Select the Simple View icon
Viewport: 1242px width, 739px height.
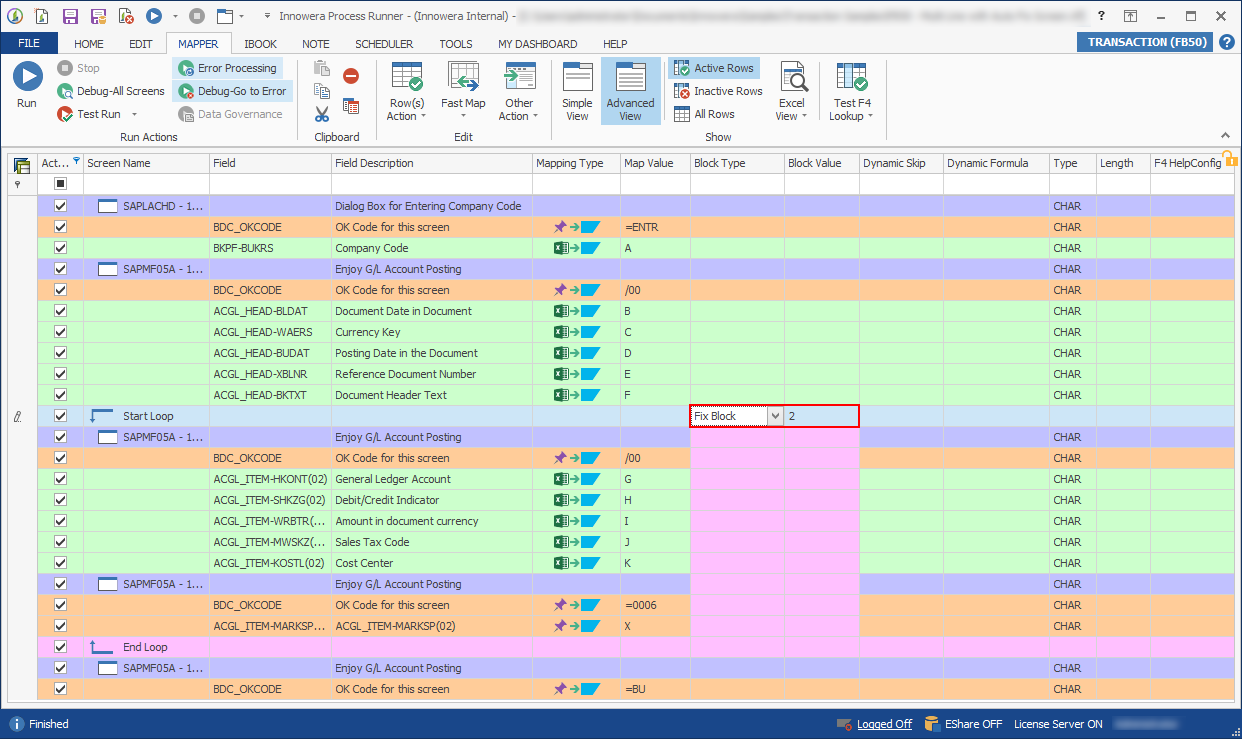[x=577, y=79]
